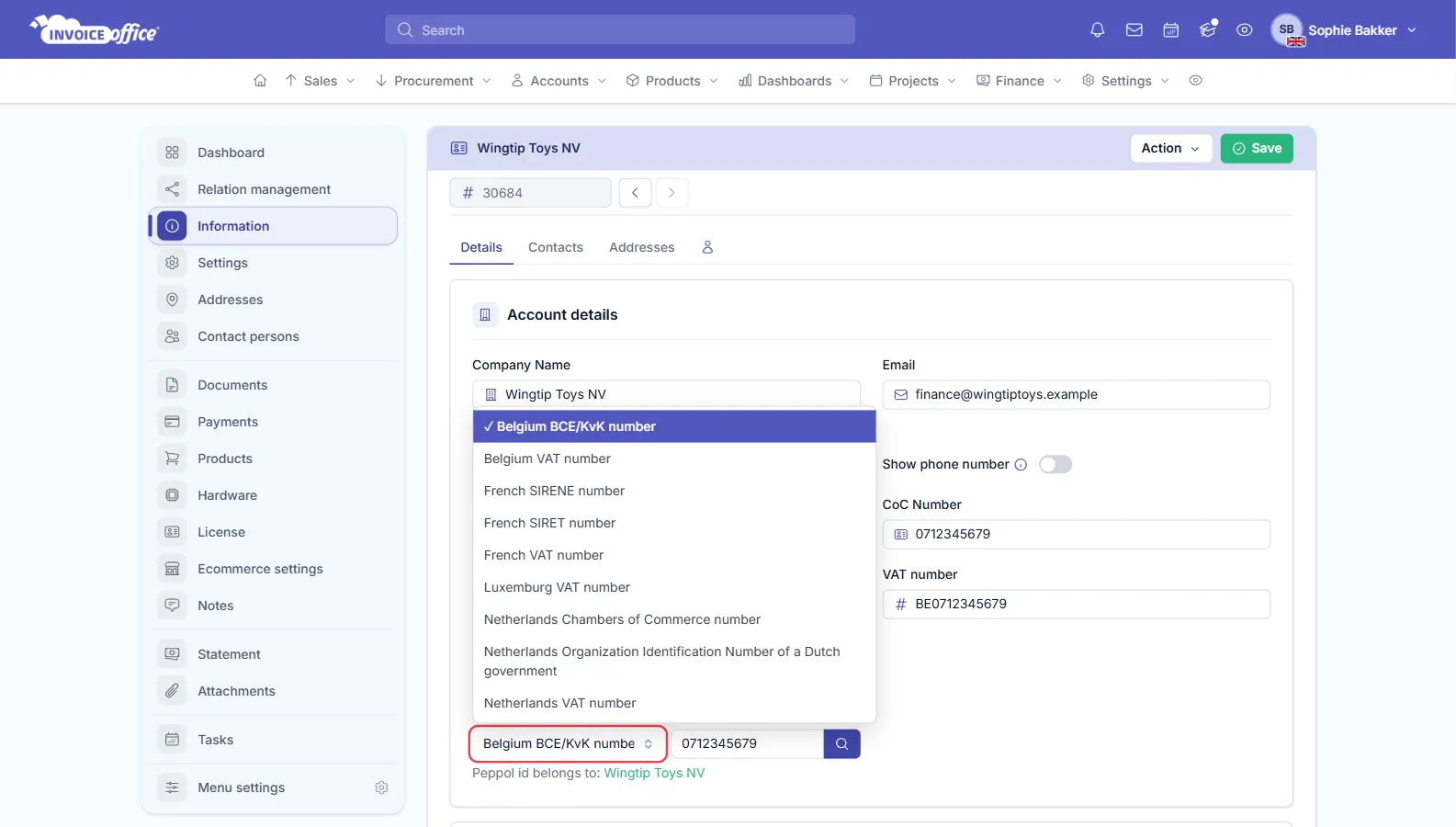Screen dimensions: 1456x827
Task: Click the eye icon in top header
Action: (1245, 30)
